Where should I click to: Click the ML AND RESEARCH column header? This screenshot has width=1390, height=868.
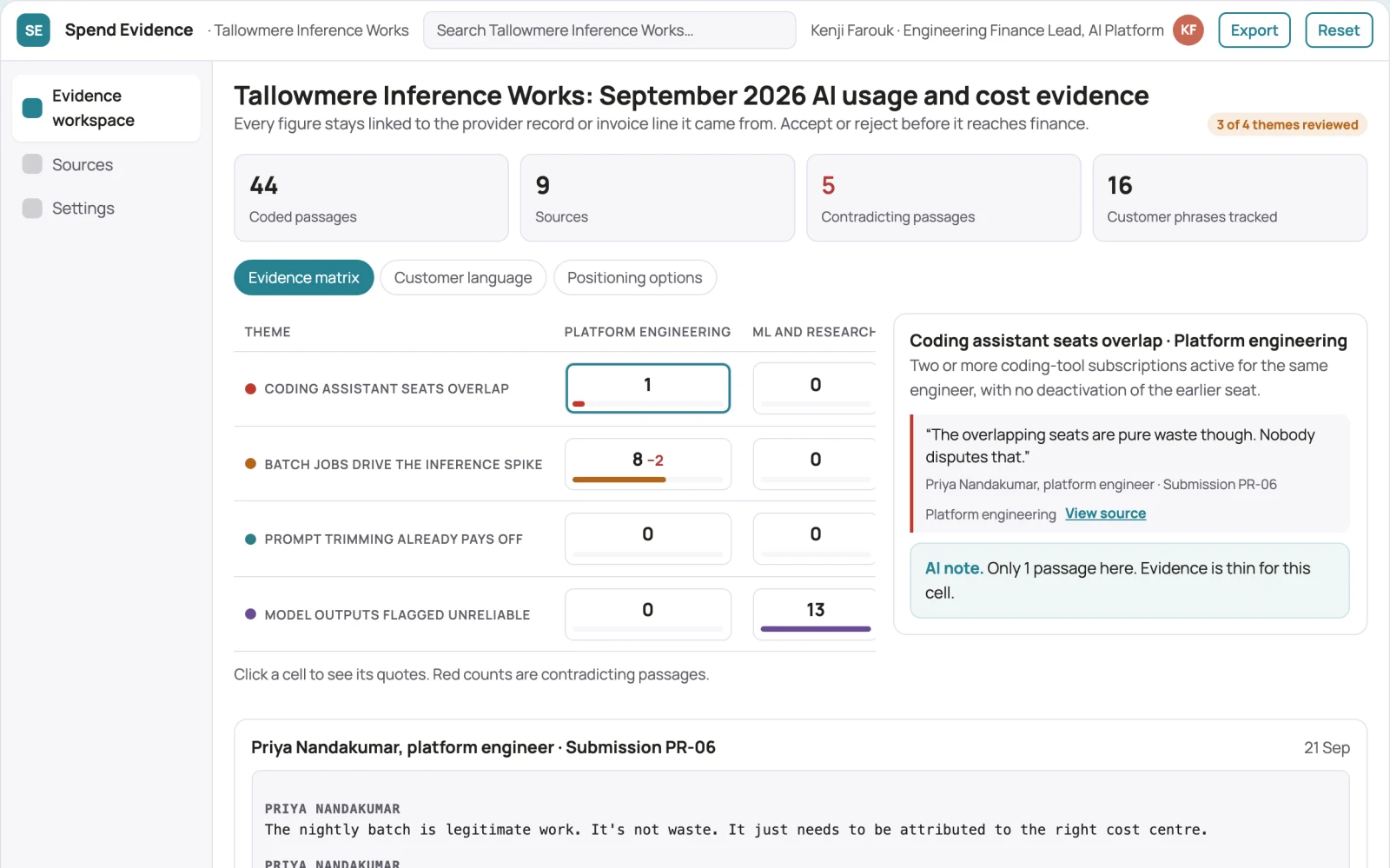pyautogui.click(x=814, y=332)
